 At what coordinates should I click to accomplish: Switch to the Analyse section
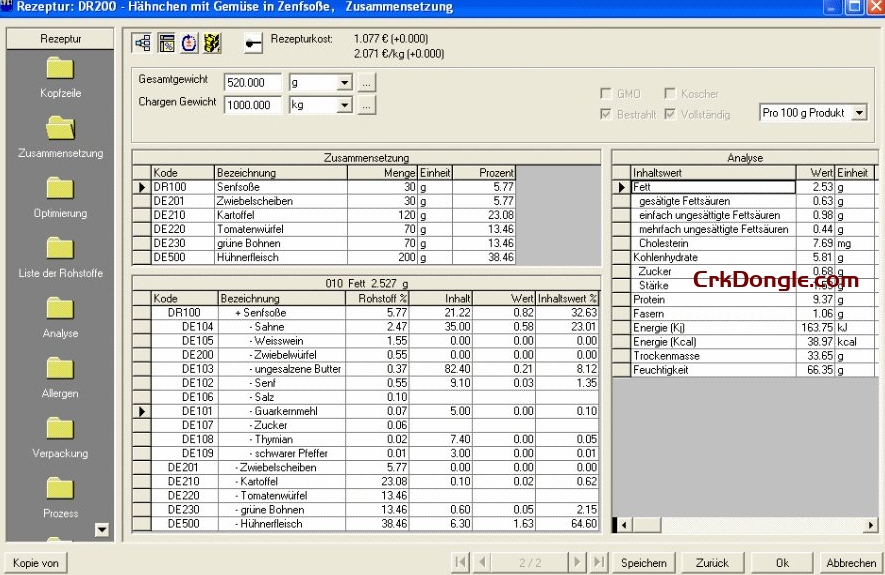pyautogui.click(x=60, y=308)
